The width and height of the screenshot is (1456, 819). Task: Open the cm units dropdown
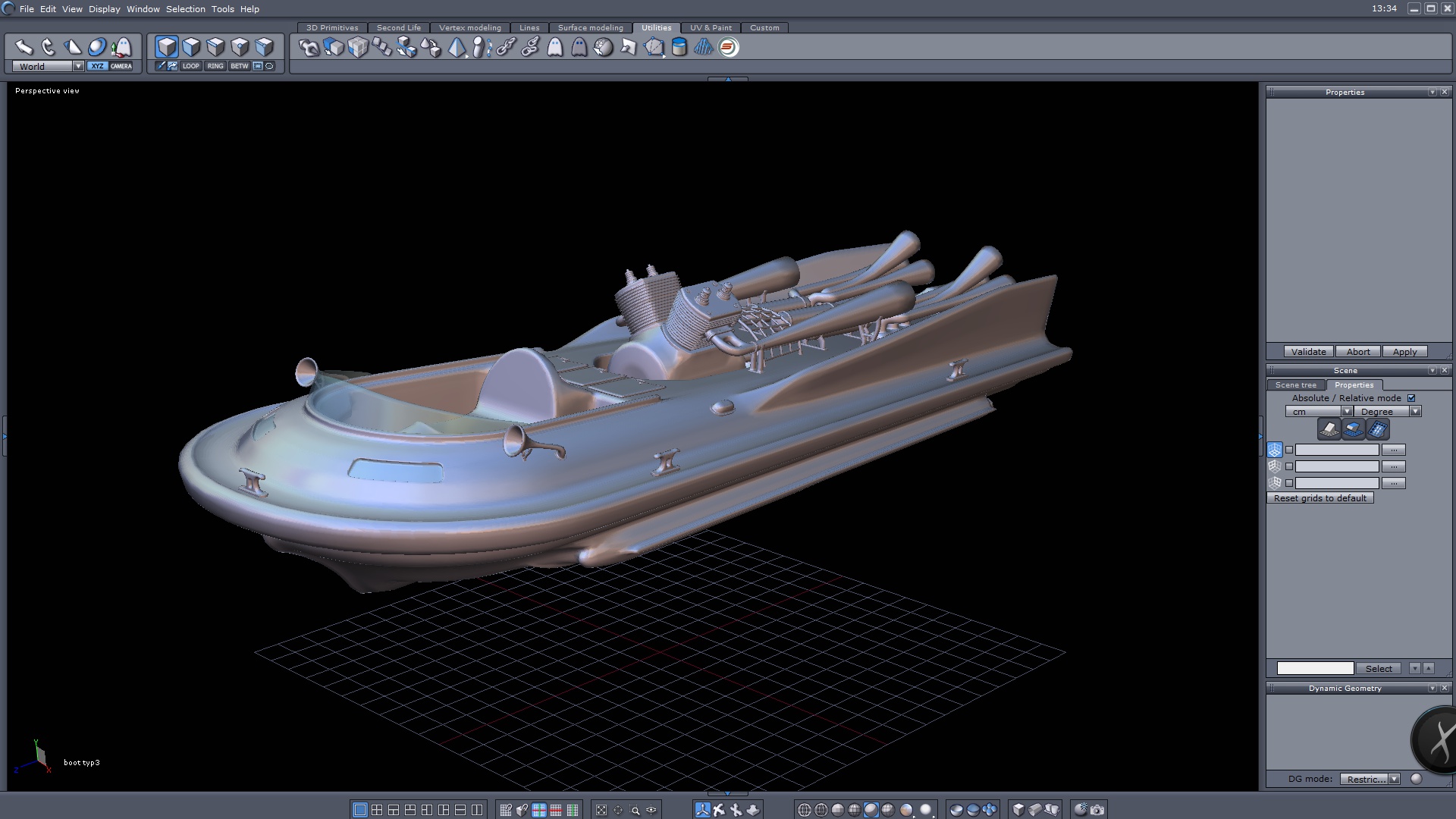point(1347,412)
